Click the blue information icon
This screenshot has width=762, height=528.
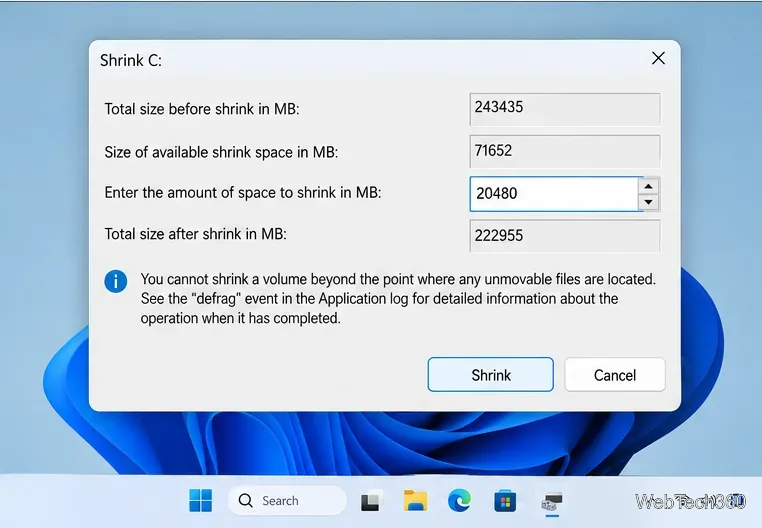(x=116, y=281)
